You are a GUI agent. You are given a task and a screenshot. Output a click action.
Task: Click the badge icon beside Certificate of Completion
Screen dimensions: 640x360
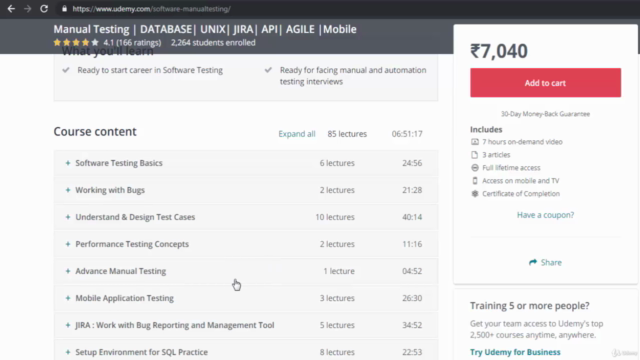pyautogui.click(x=475, y=193)
